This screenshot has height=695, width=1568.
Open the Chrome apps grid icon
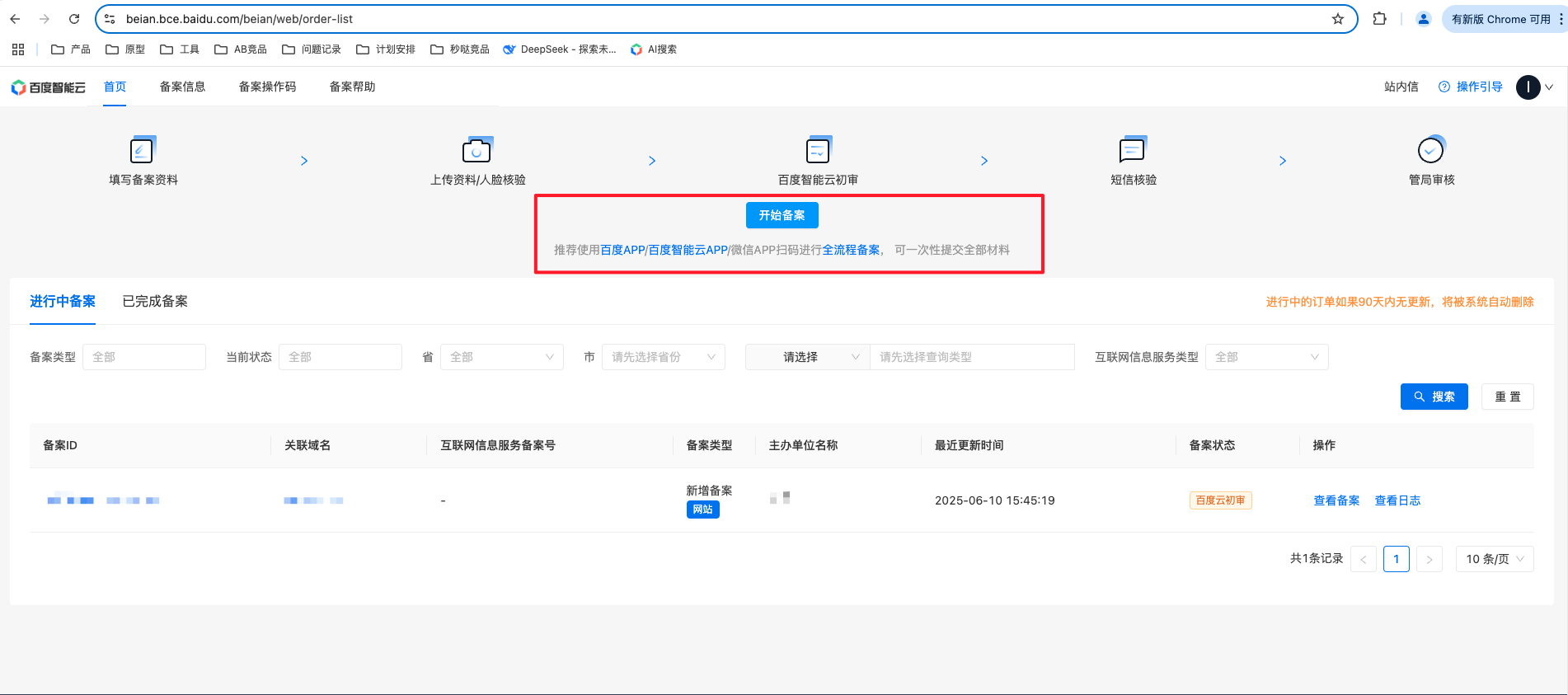(x=18, y=49)
